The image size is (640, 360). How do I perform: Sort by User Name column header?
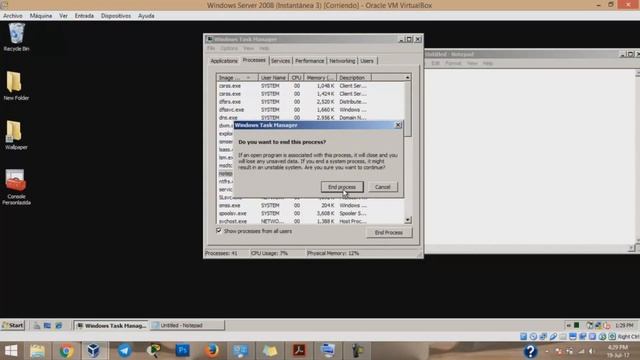(273, 78)
